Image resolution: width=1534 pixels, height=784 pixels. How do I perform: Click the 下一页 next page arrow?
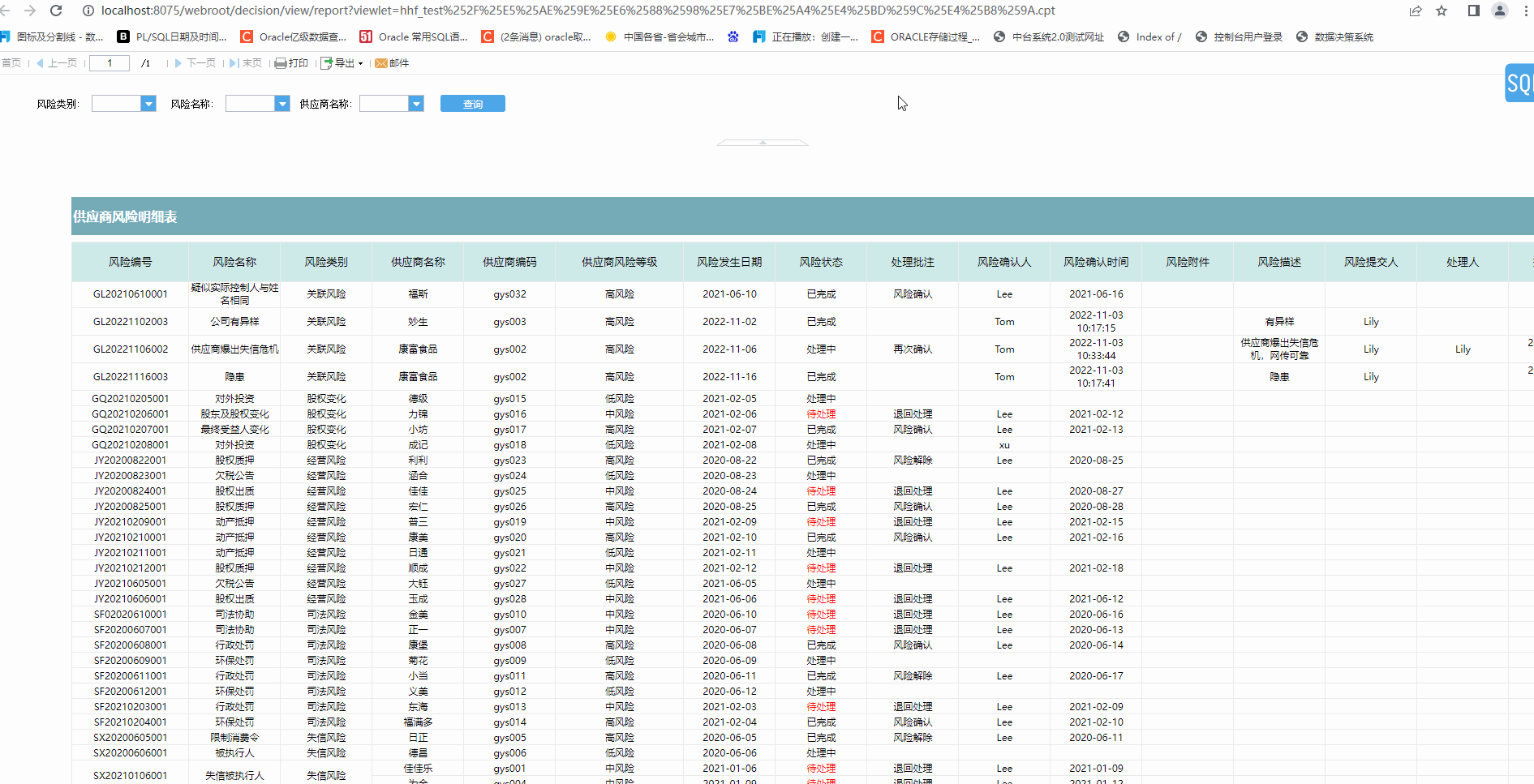178,63
